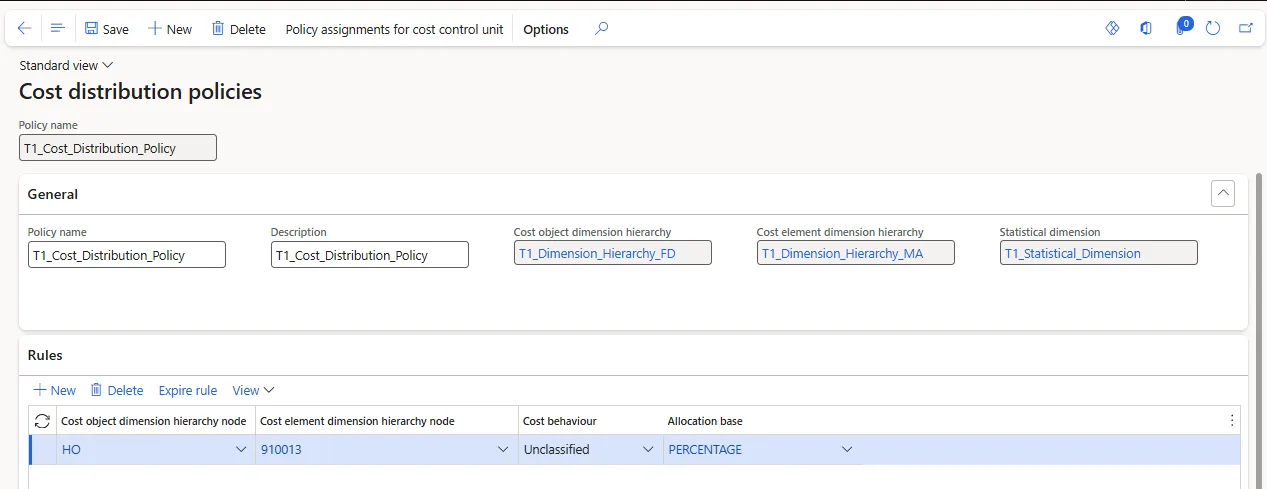The height and width of the screenshot is (489, 1267).
Task: Click the header Policy name field
Action: click(118, 148)
